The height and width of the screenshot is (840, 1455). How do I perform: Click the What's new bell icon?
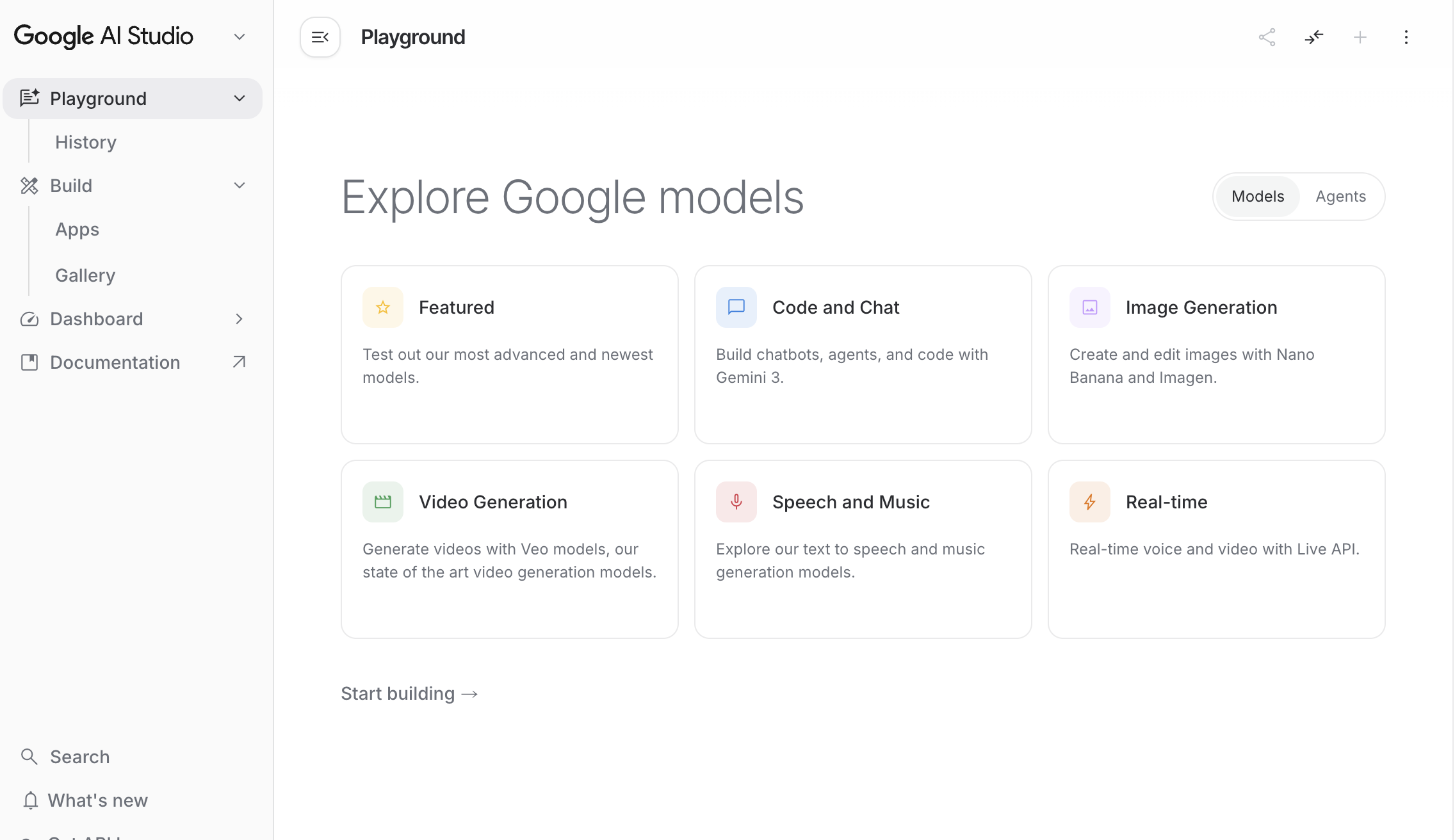[30, 800]
